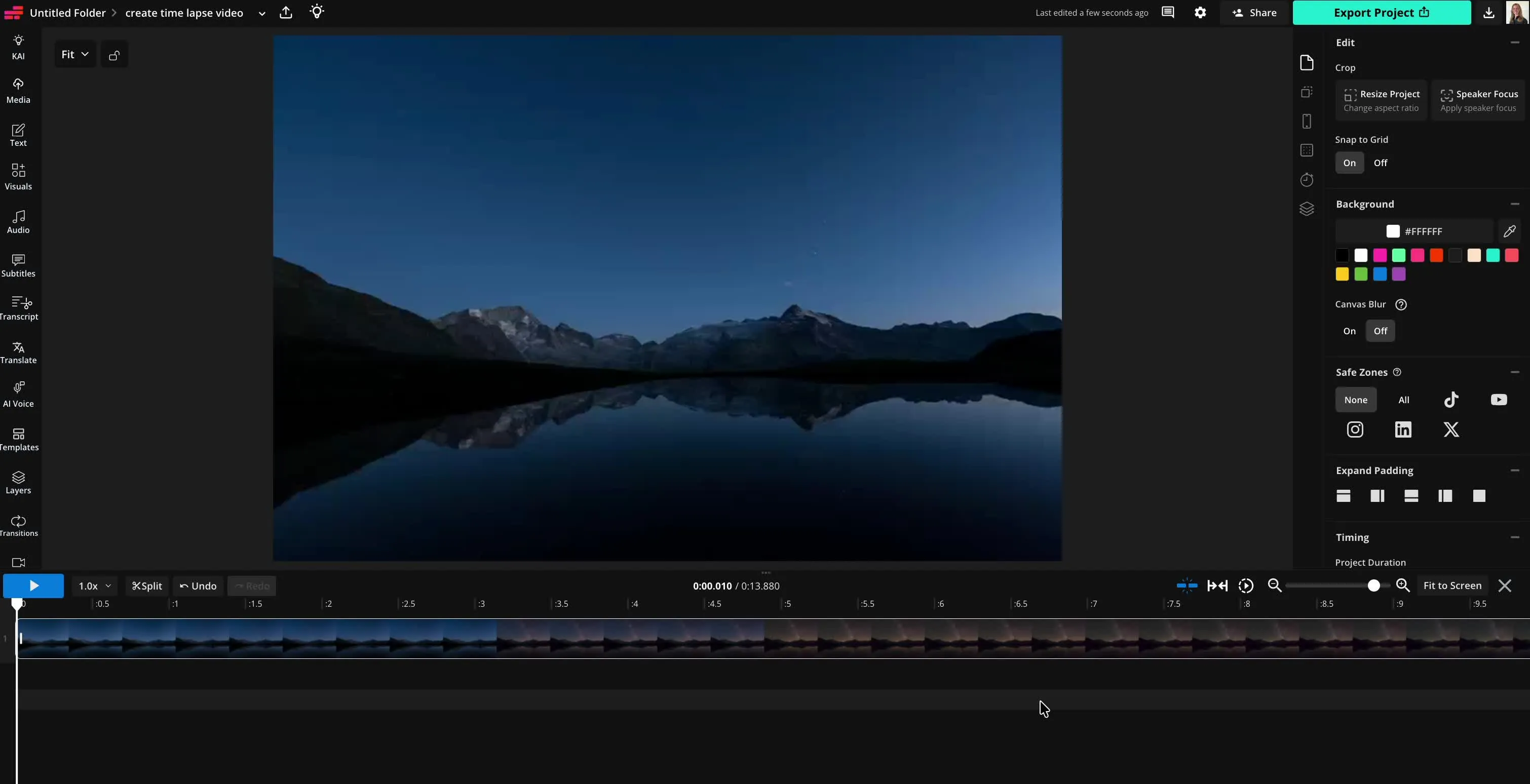
Task: Turn Snap to Grid On
Action: click(1350, 163)
